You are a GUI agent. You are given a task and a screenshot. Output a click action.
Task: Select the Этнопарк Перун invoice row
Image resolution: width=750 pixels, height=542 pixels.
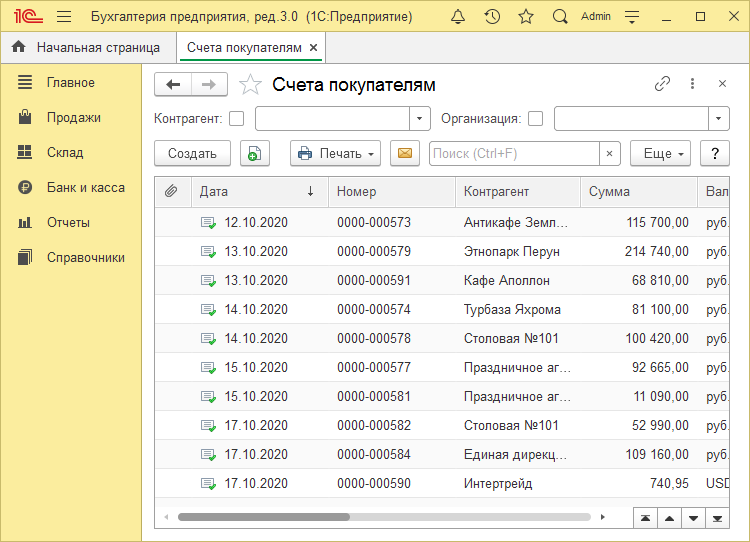[x=442, y=251]
